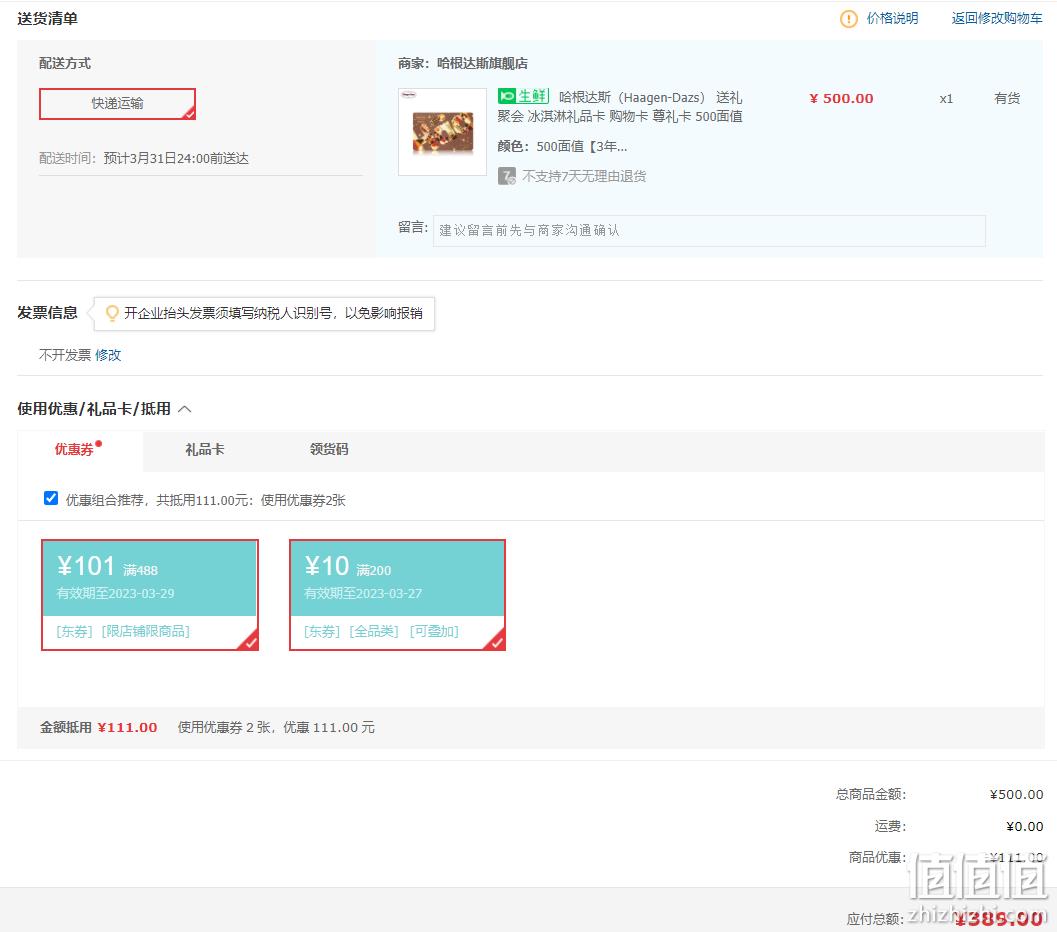
Task: Switch to the 领货码 tab
Action: 329,449
